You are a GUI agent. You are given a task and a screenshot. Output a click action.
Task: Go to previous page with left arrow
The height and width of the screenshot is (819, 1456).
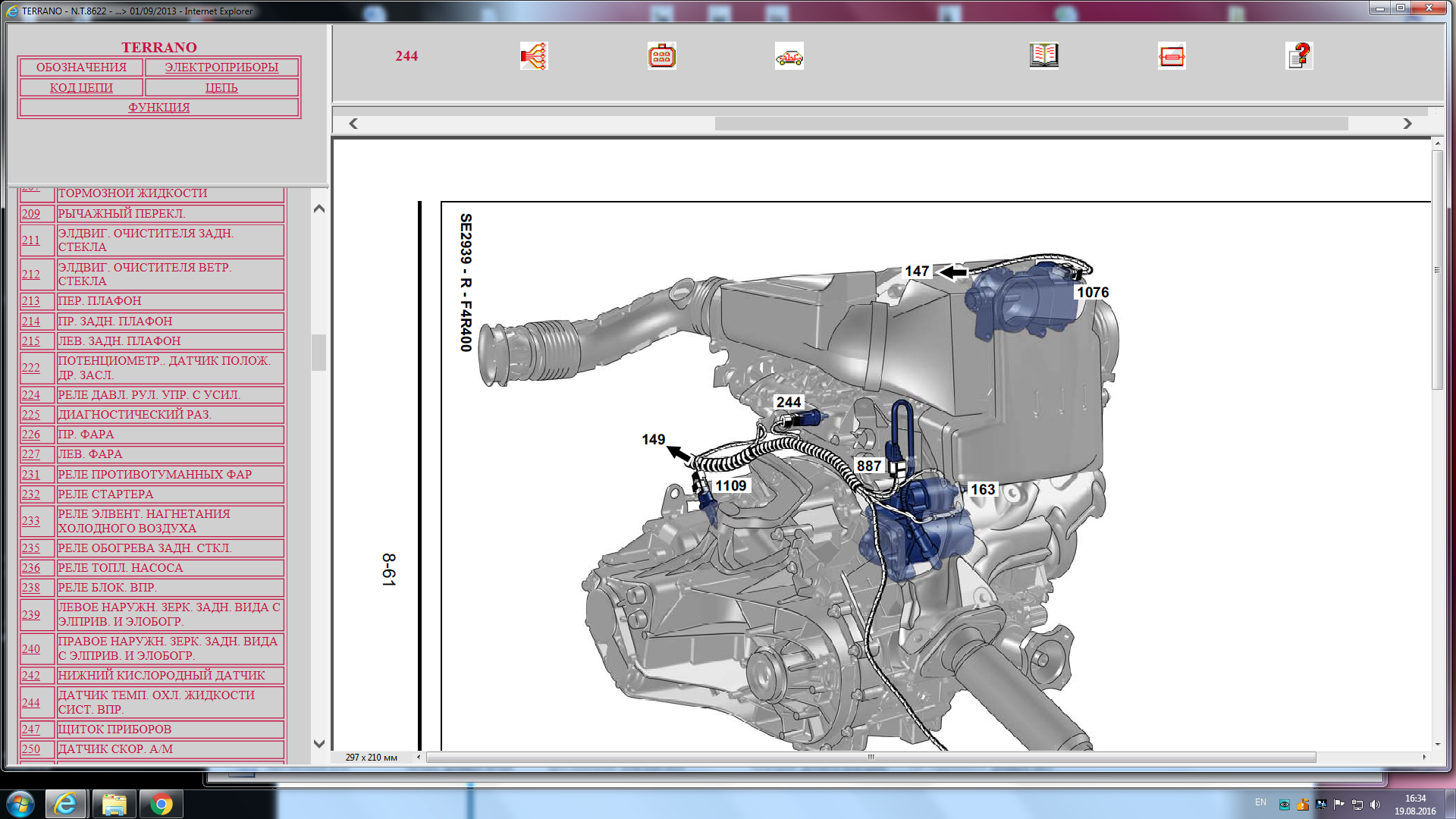tap(353, 124)
